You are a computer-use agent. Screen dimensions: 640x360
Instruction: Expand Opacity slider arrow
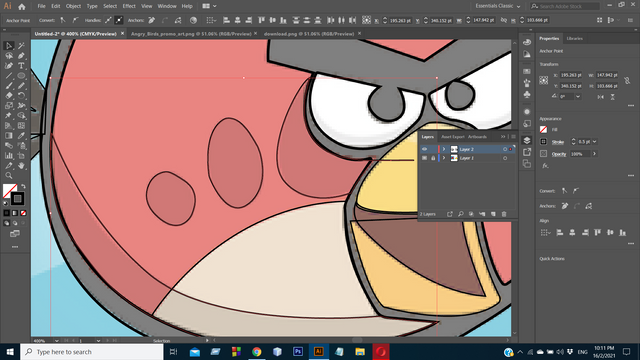tap(595, 154)
